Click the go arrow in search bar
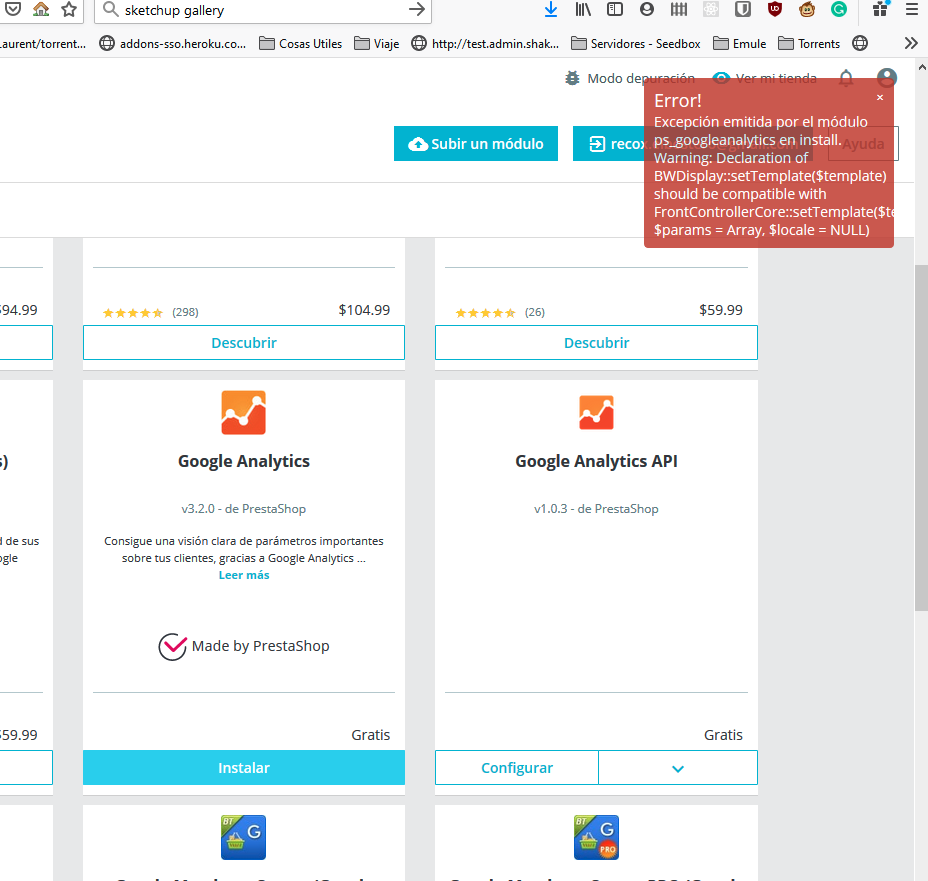Image resolution: width=928 pixels, height=881 pixels. tap(417, 9)
